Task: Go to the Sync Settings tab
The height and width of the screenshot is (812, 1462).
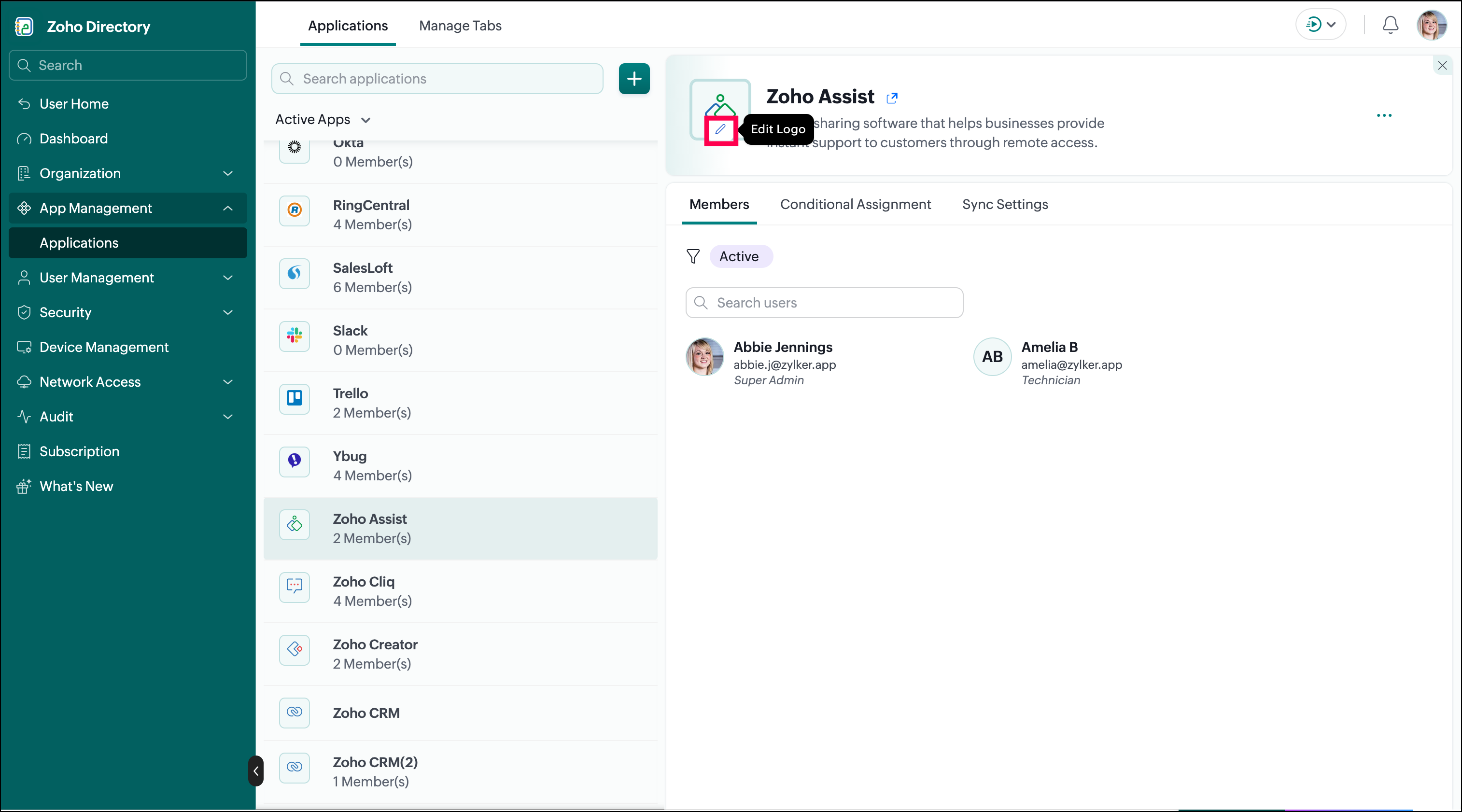Action: 1005,204
